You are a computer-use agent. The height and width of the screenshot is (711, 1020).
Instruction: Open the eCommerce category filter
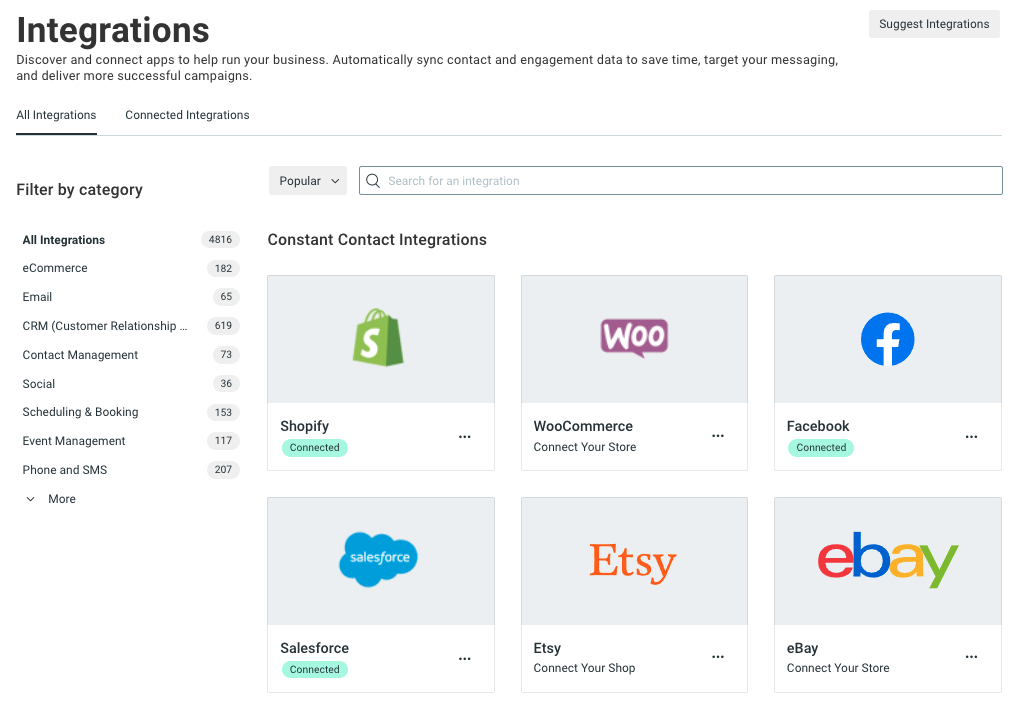54,268
